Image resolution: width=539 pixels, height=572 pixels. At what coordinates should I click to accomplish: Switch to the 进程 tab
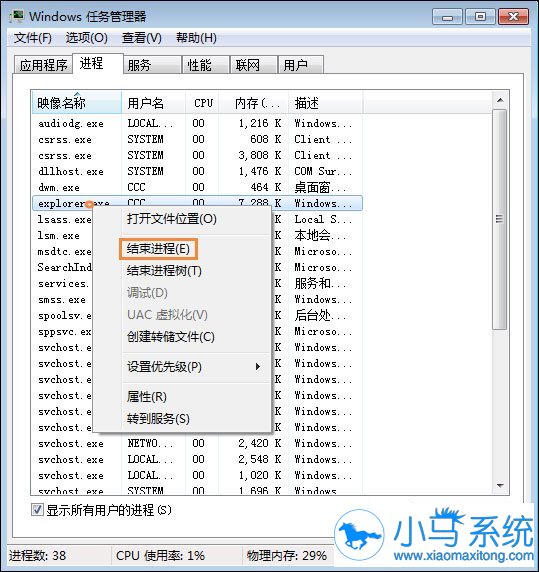click(x=98, y=63)
